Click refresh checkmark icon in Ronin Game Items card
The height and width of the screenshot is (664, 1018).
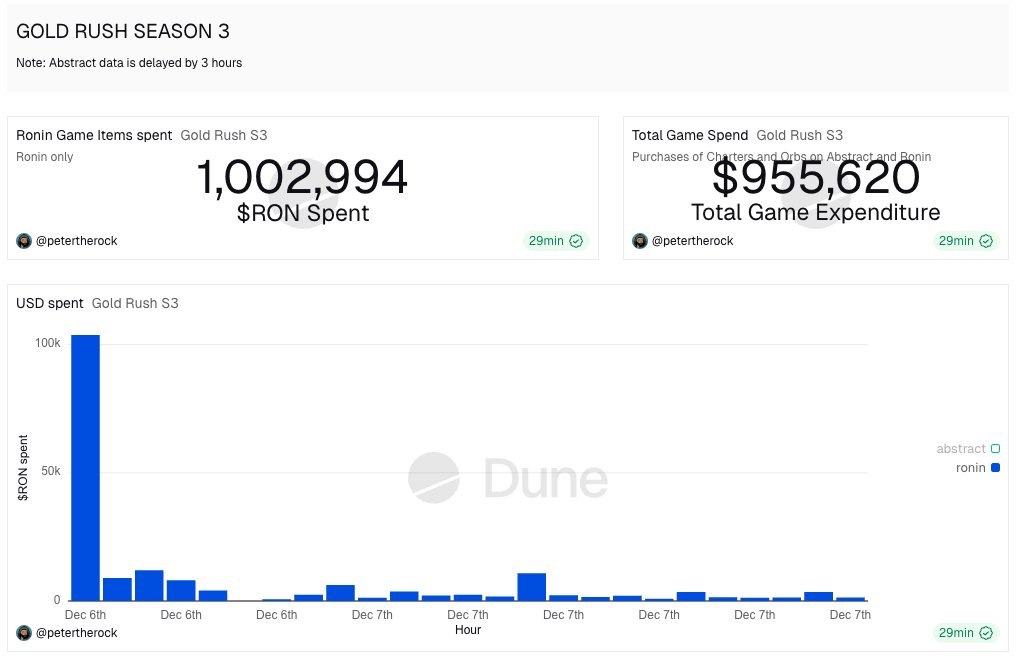[576, 241]
